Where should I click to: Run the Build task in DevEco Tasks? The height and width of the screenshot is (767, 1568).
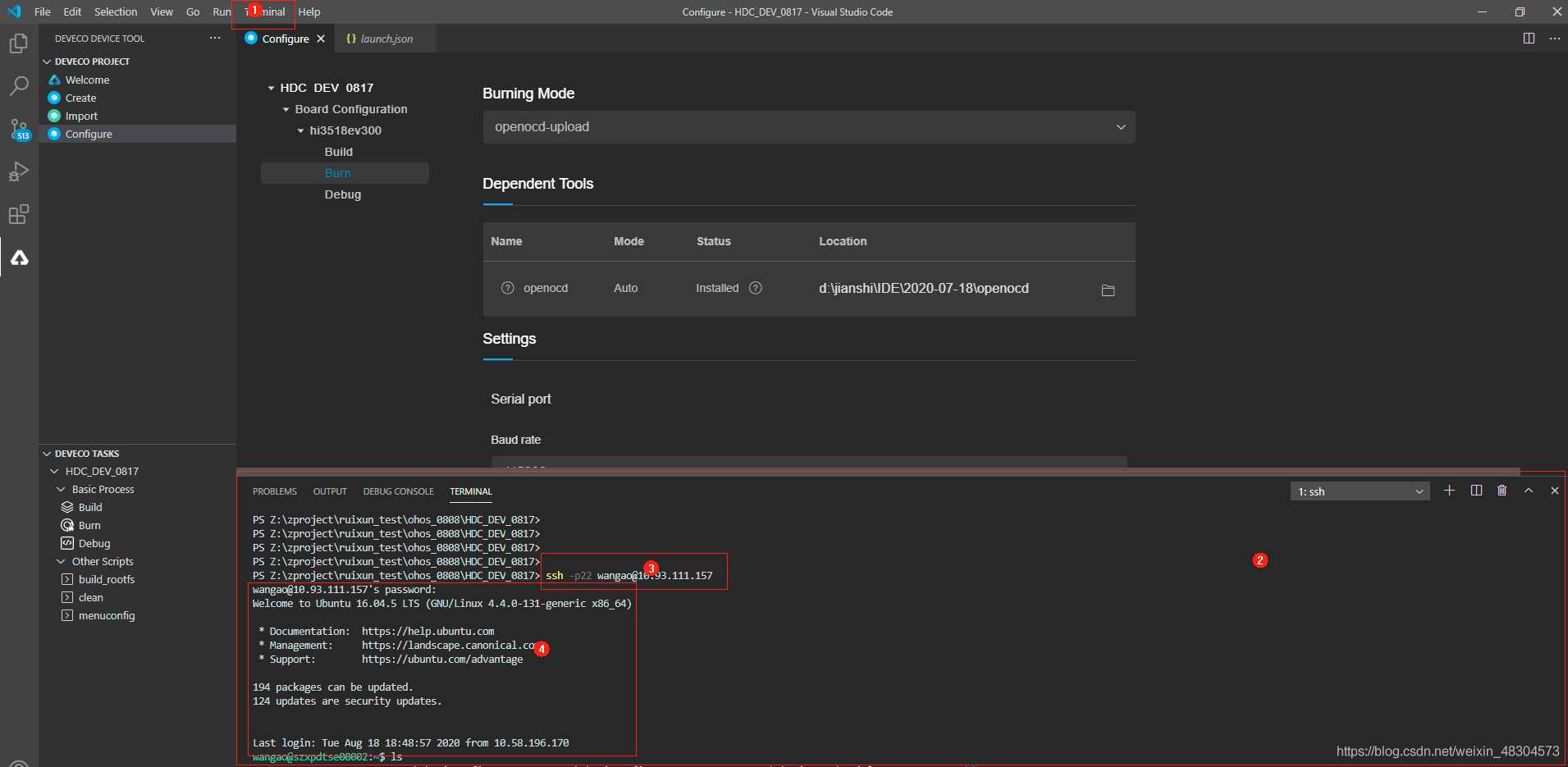pyautogui.click(x=90, y=507)
